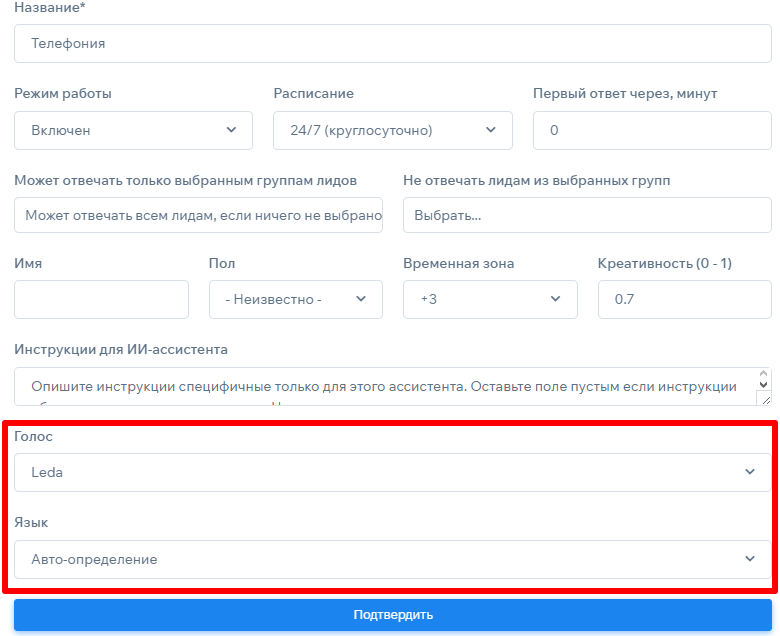The height and width of the screenshot is (636, 780).
Task: Open the Временная зона dropdown showing +3
Action: [490, 299]
